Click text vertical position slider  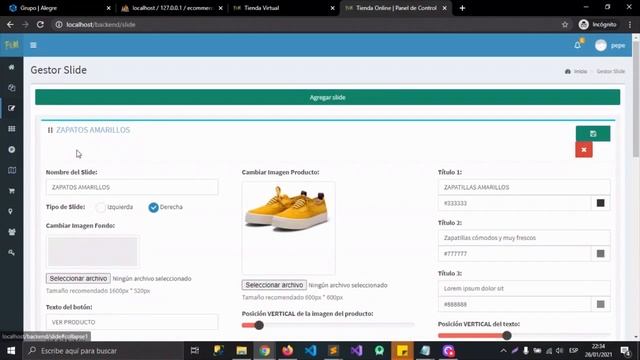click(524, 336)
